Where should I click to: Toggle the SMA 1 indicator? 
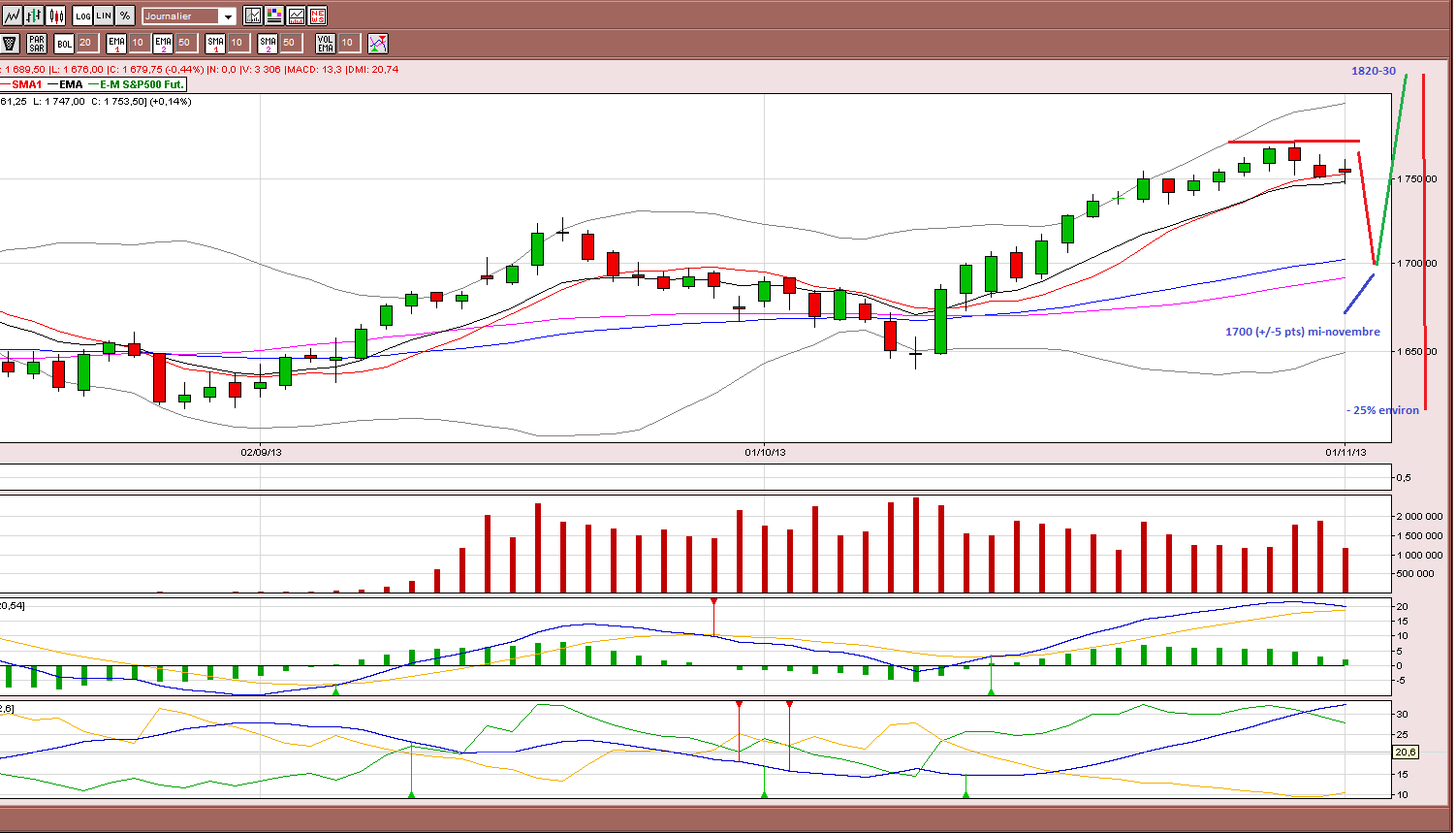215,44
